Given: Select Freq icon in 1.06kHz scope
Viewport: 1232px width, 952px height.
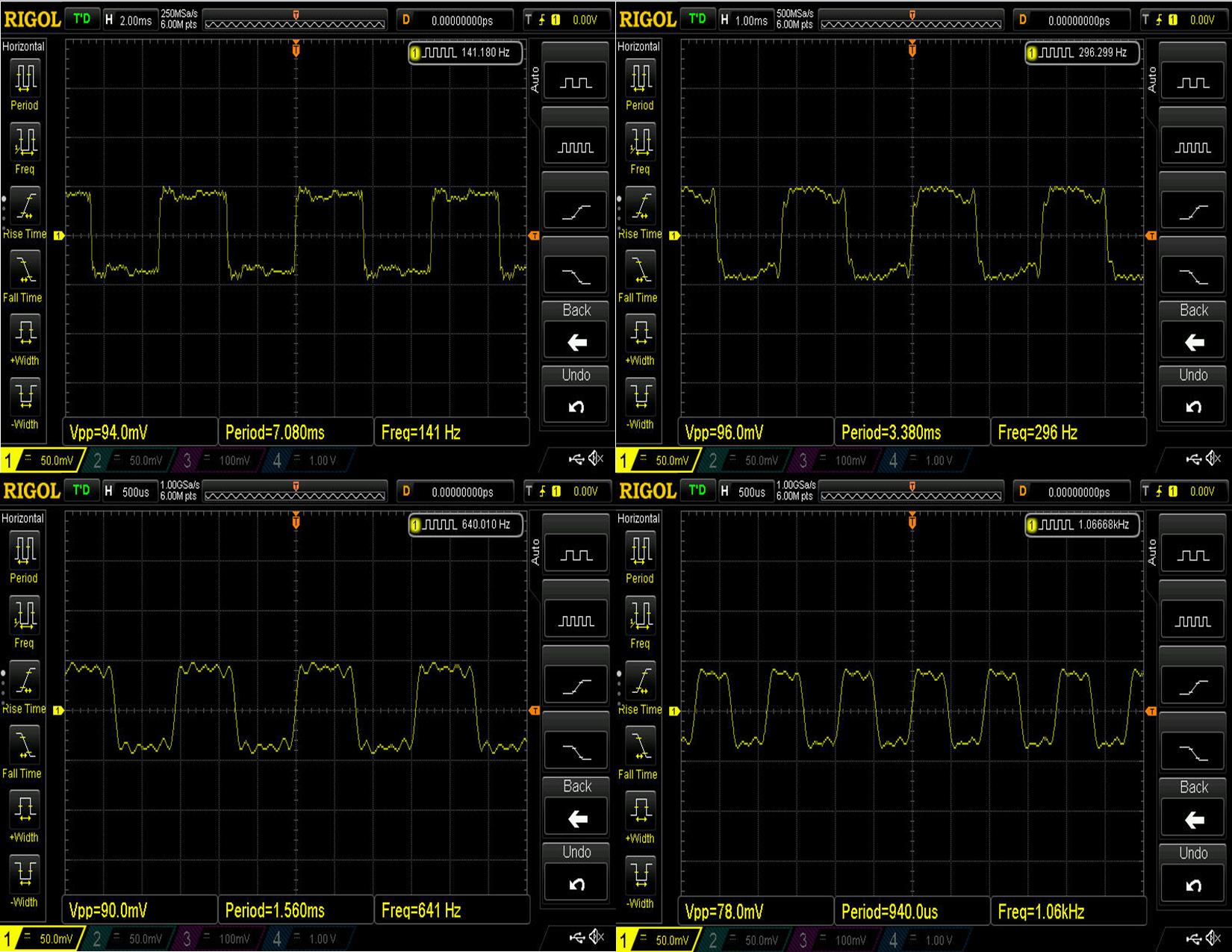Looking at the screenshot, I should 641,615.
